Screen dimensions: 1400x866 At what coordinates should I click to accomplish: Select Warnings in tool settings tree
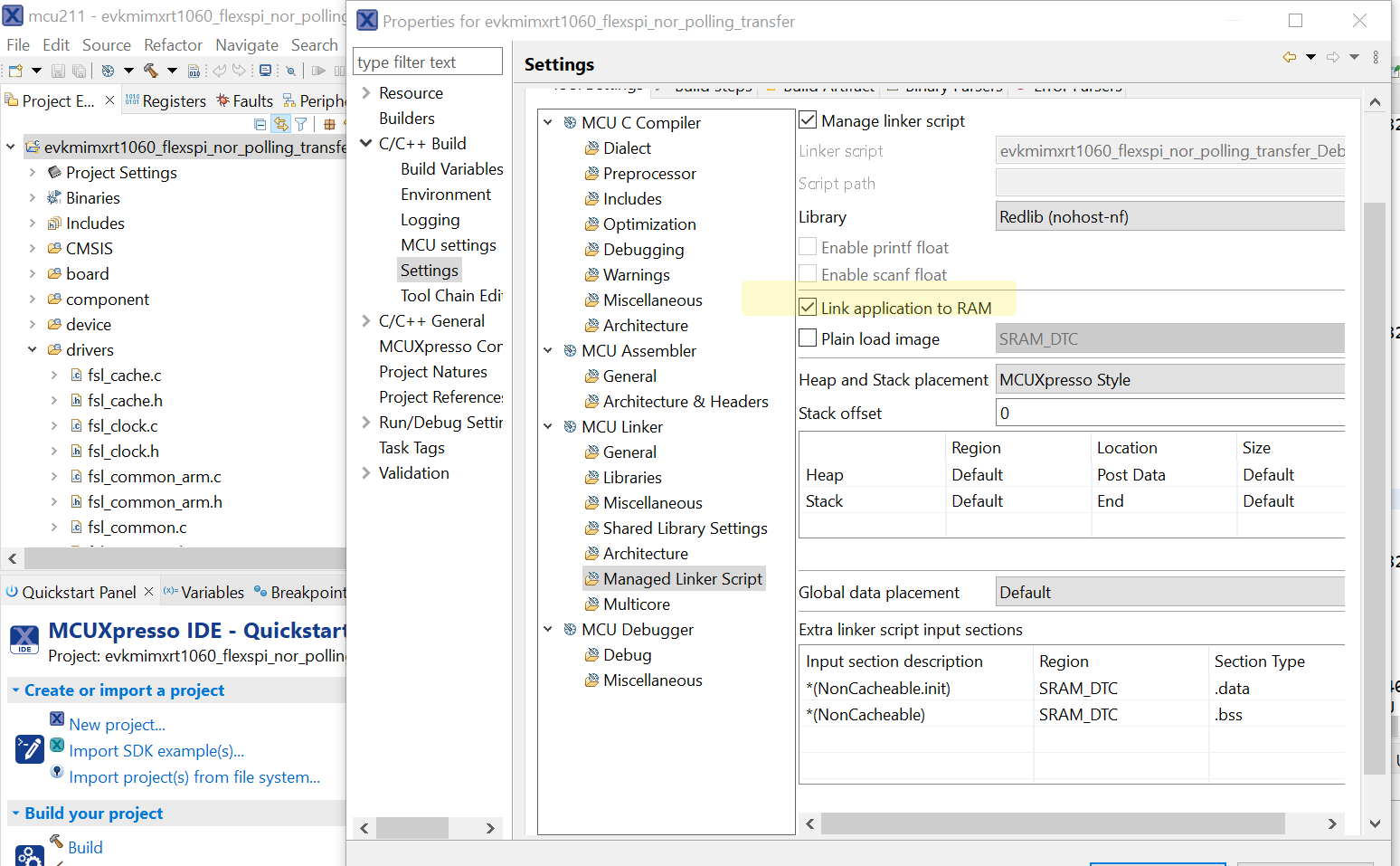637,275
